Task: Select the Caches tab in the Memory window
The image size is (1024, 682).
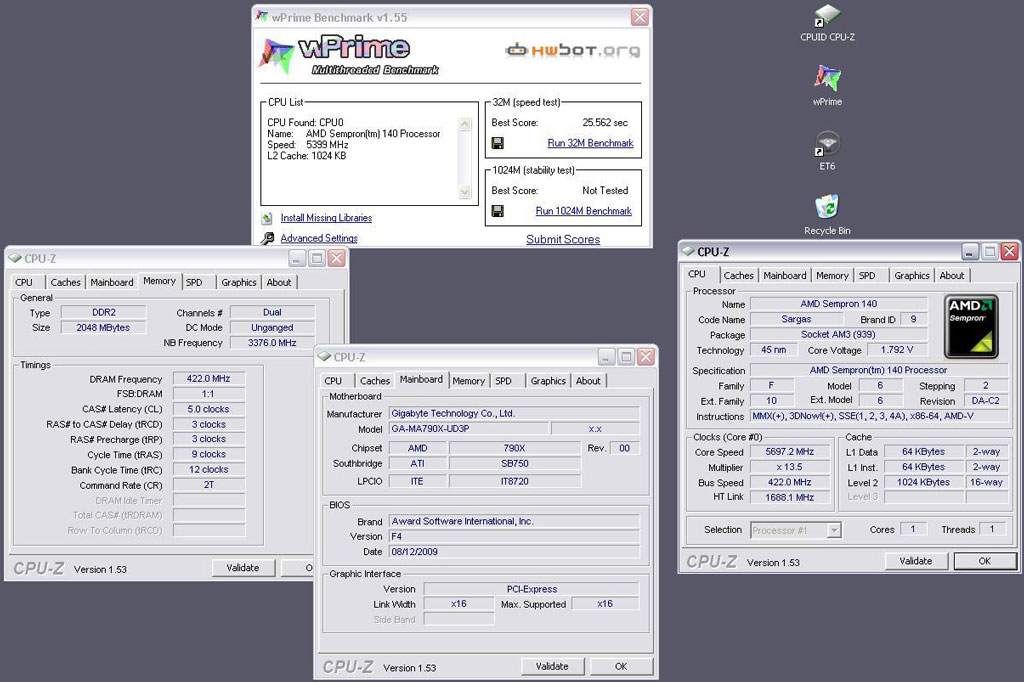Action: tap(65, 282)
